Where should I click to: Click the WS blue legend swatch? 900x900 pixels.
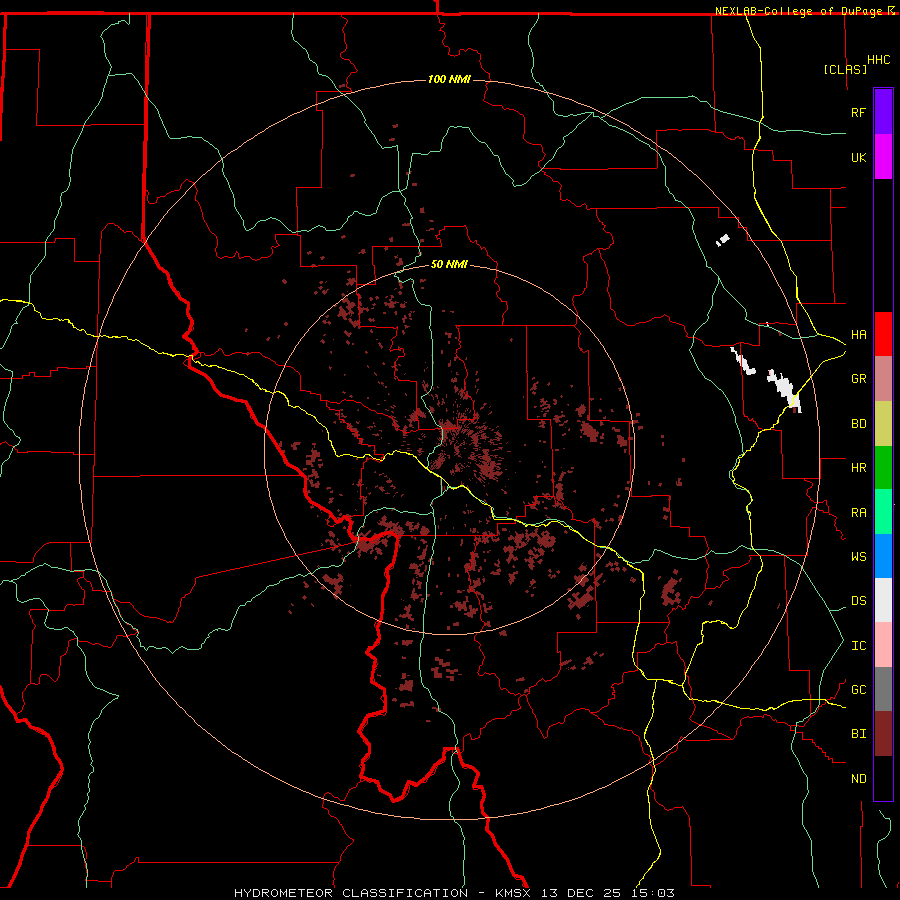tap(883, 556)
